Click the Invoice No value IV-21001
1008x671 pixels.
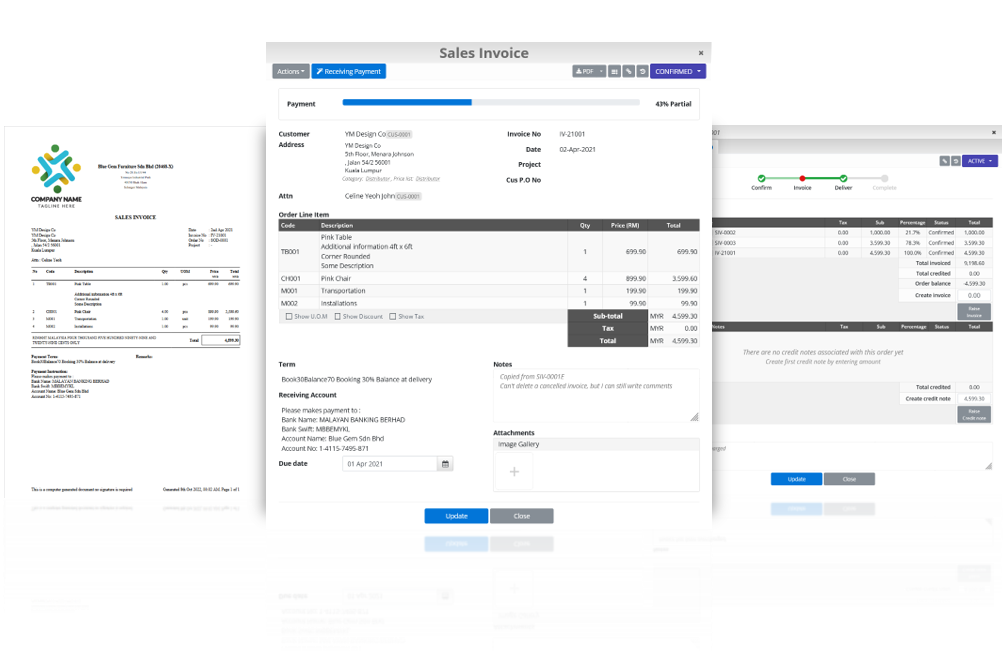click(572, 134)
